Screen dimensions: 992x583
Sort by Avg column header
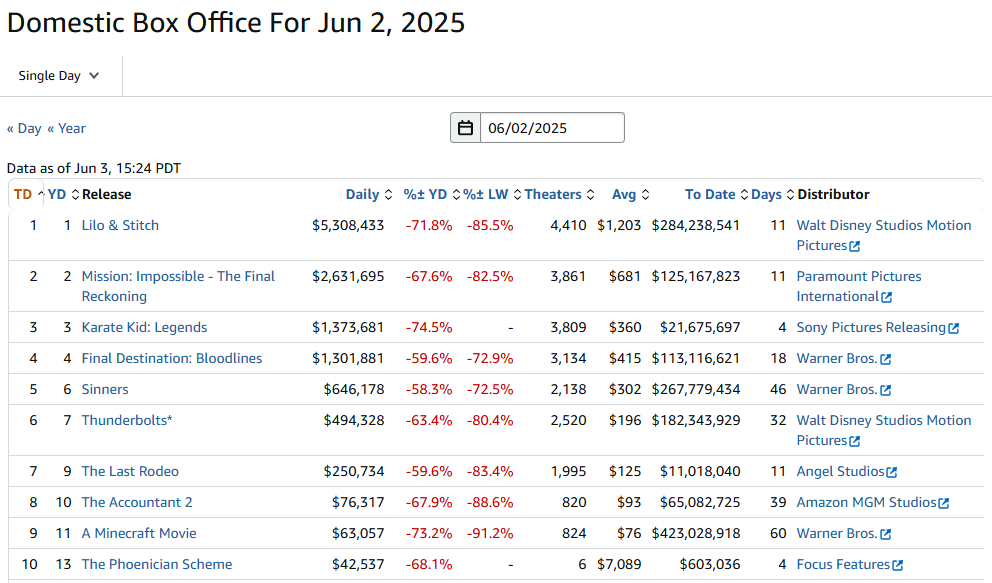(630, 194)
